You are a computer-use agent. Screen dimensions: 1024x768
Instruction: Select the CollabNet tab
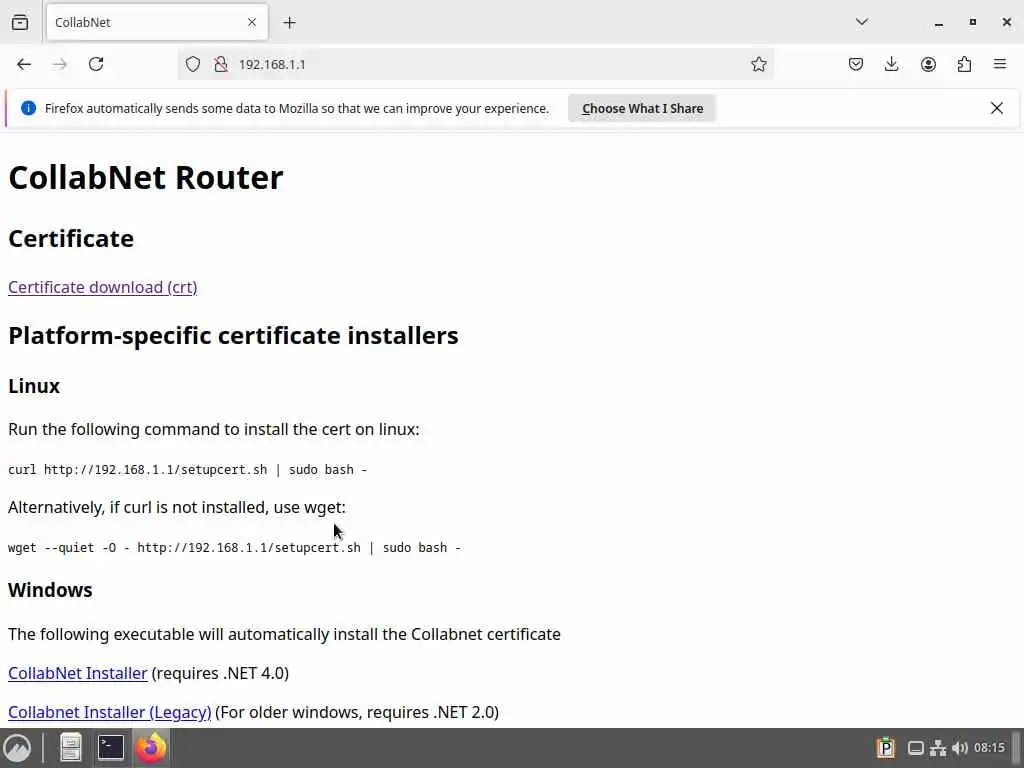[157, 23]
